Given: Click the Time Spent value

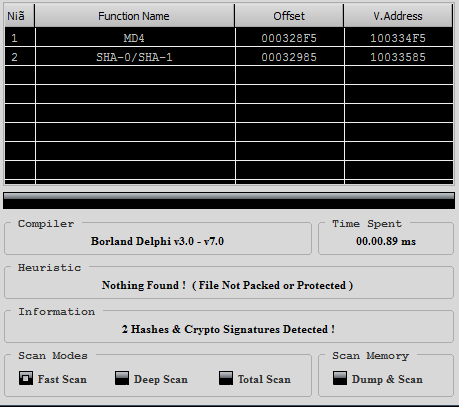Looking at the screenshot, I should 386,241.
